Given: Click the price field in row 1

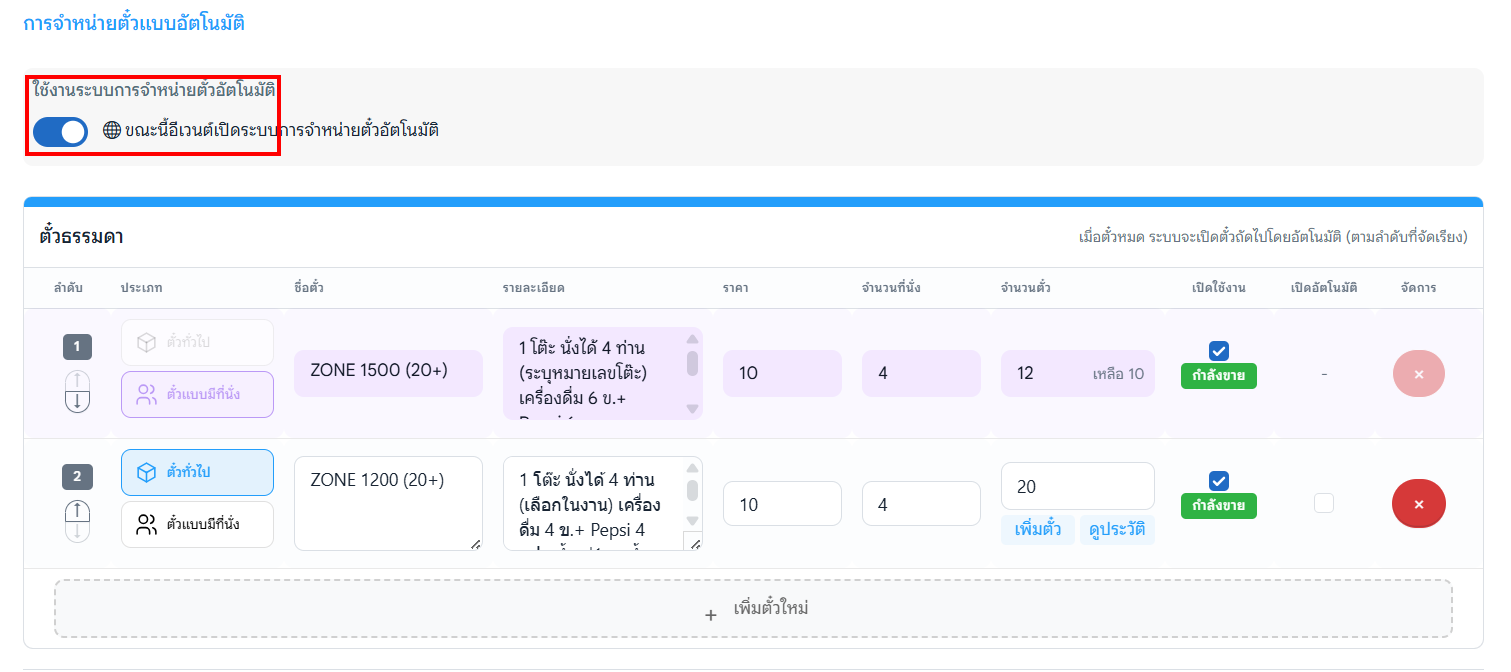Looking at the screenshot, I should pyautogui.click(x=782, y=373).
